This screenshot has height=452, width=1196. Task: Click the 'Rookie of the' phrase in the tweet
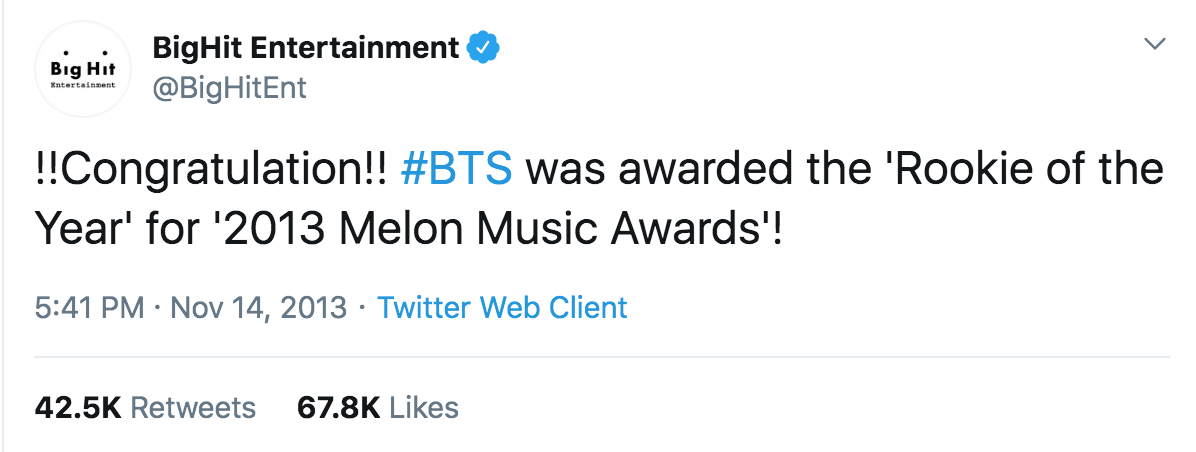click(x=1029, y=169)
